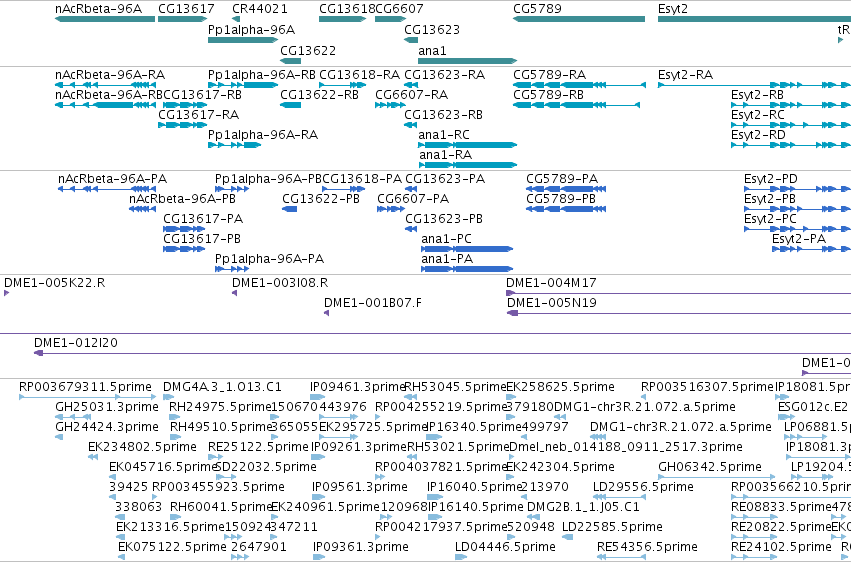This screenshot has width=851, height=562.
Task: Select the GH25031.3prime EST glyph
Action: click(73, 417)
